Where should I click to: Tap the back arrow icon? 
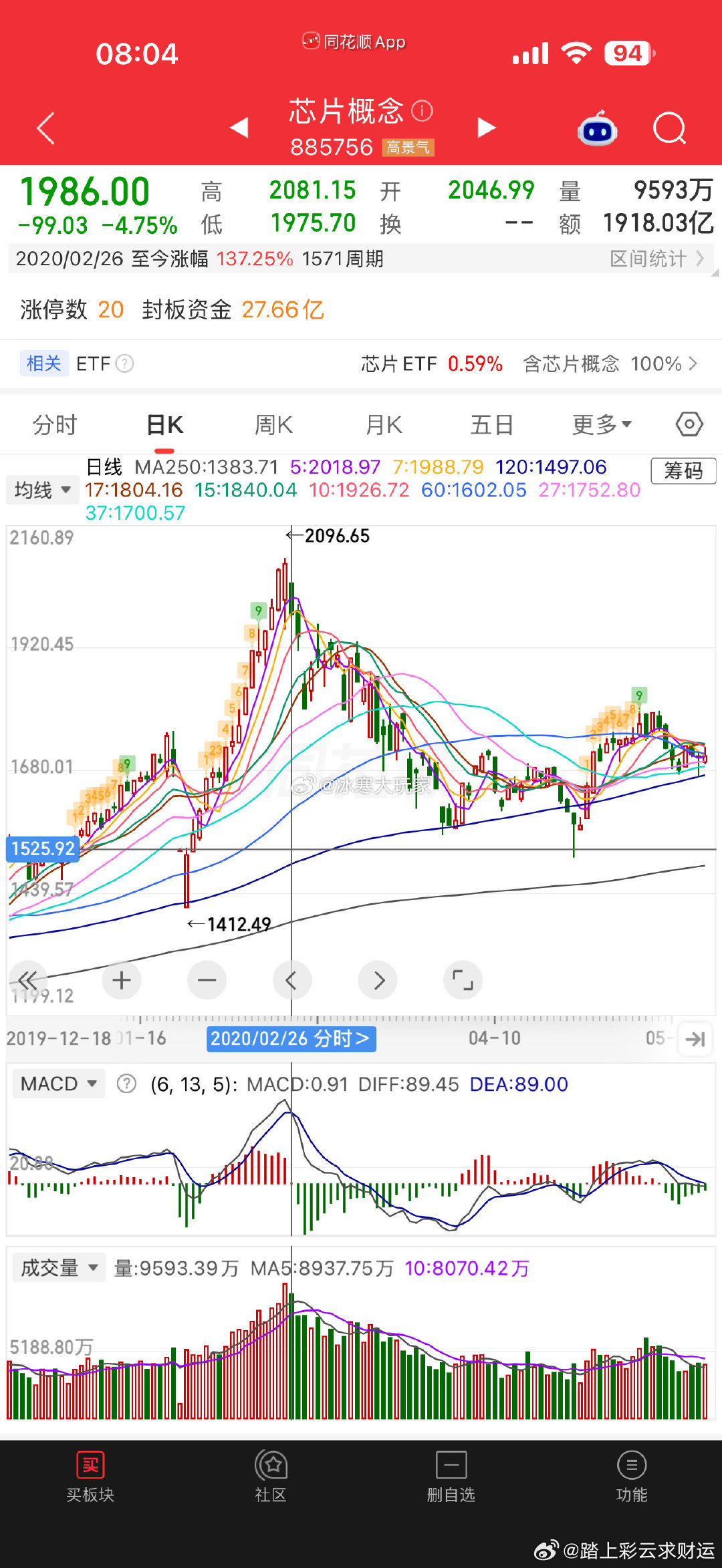pos(45,128)
